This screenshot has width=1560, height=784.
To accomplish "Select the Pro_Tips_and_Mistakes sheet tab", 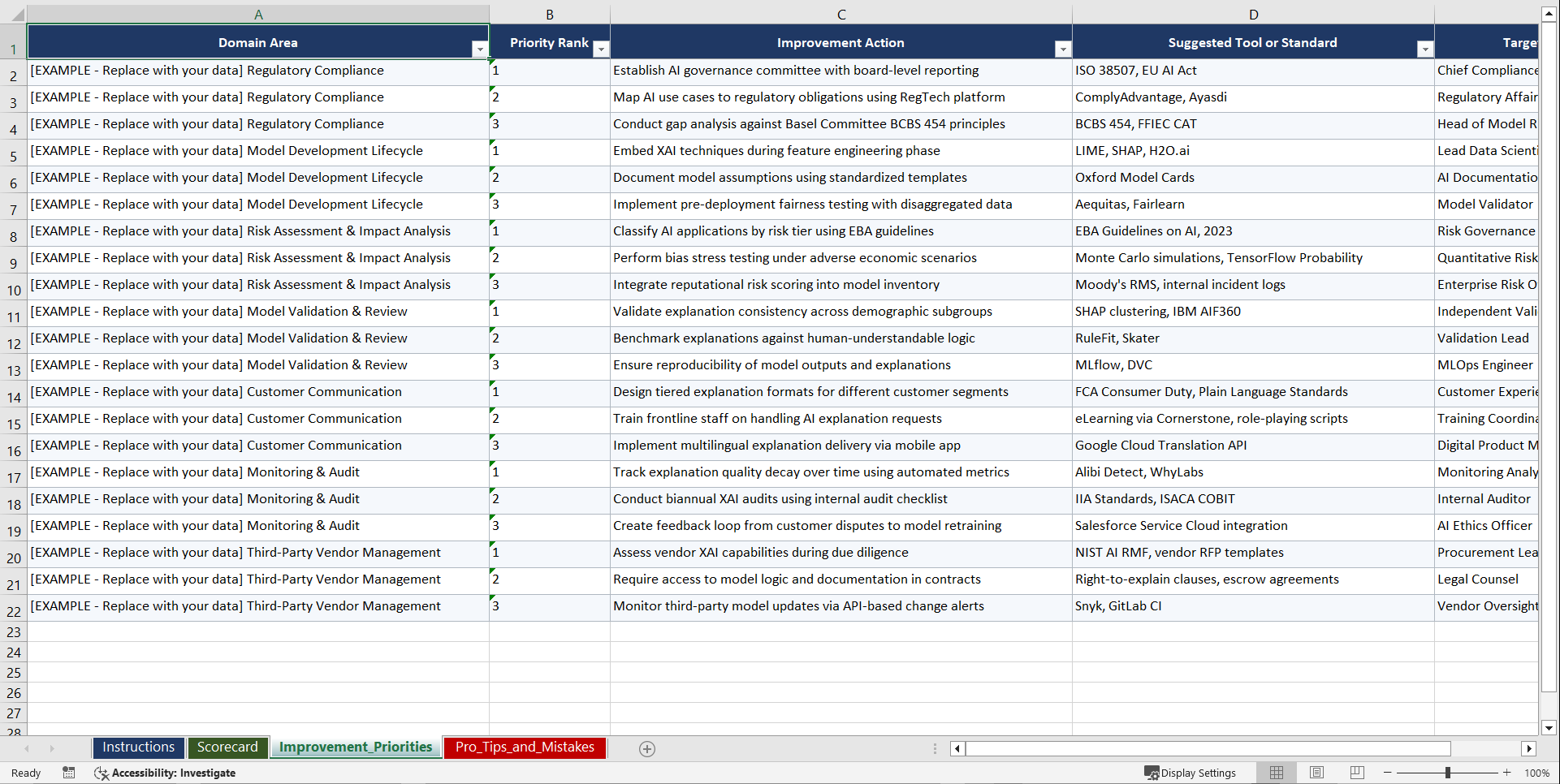I will click(524, 747).
